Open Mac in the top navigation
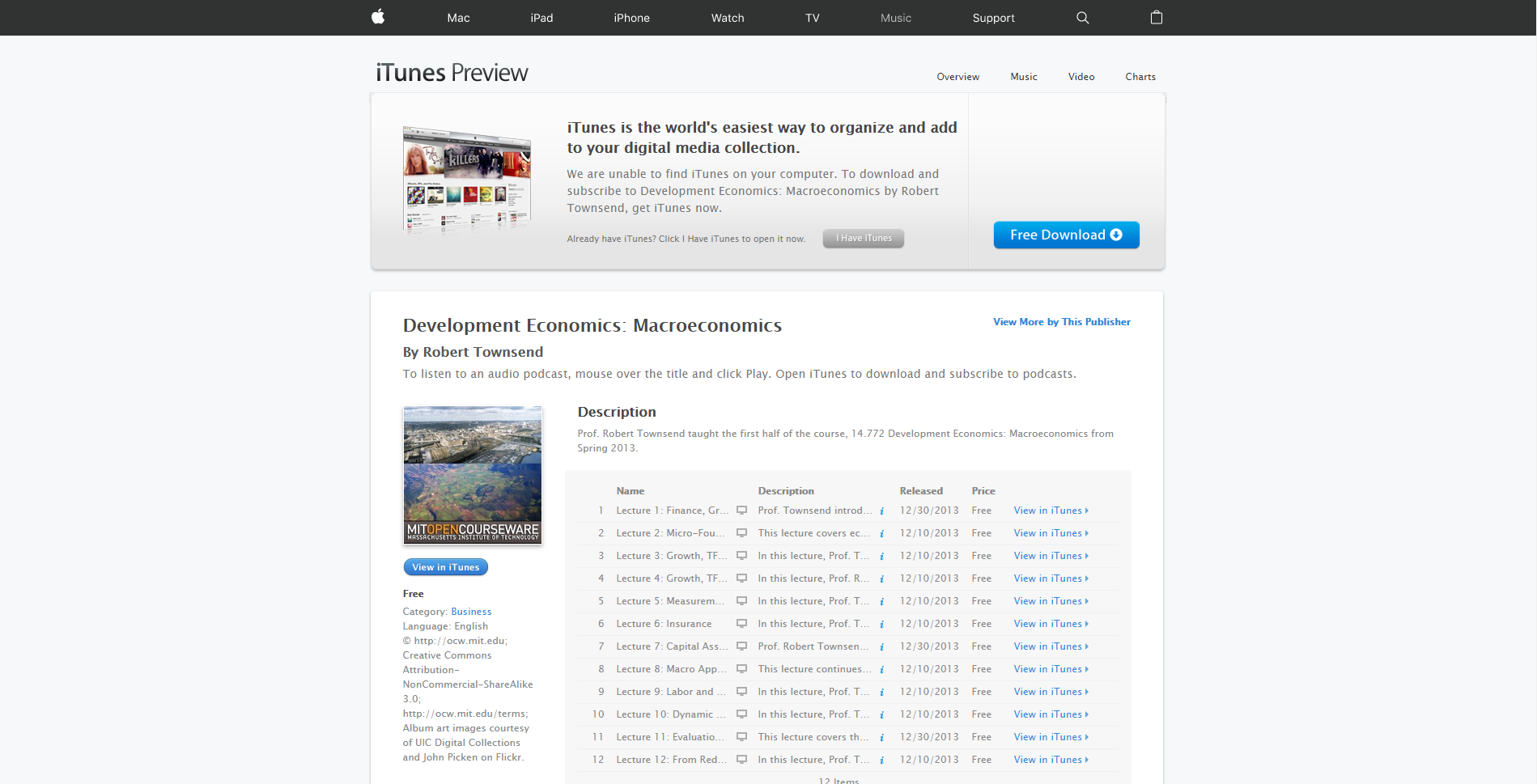Image resolution: width=1537 pixels, height=784 pixels. [458, 18]
